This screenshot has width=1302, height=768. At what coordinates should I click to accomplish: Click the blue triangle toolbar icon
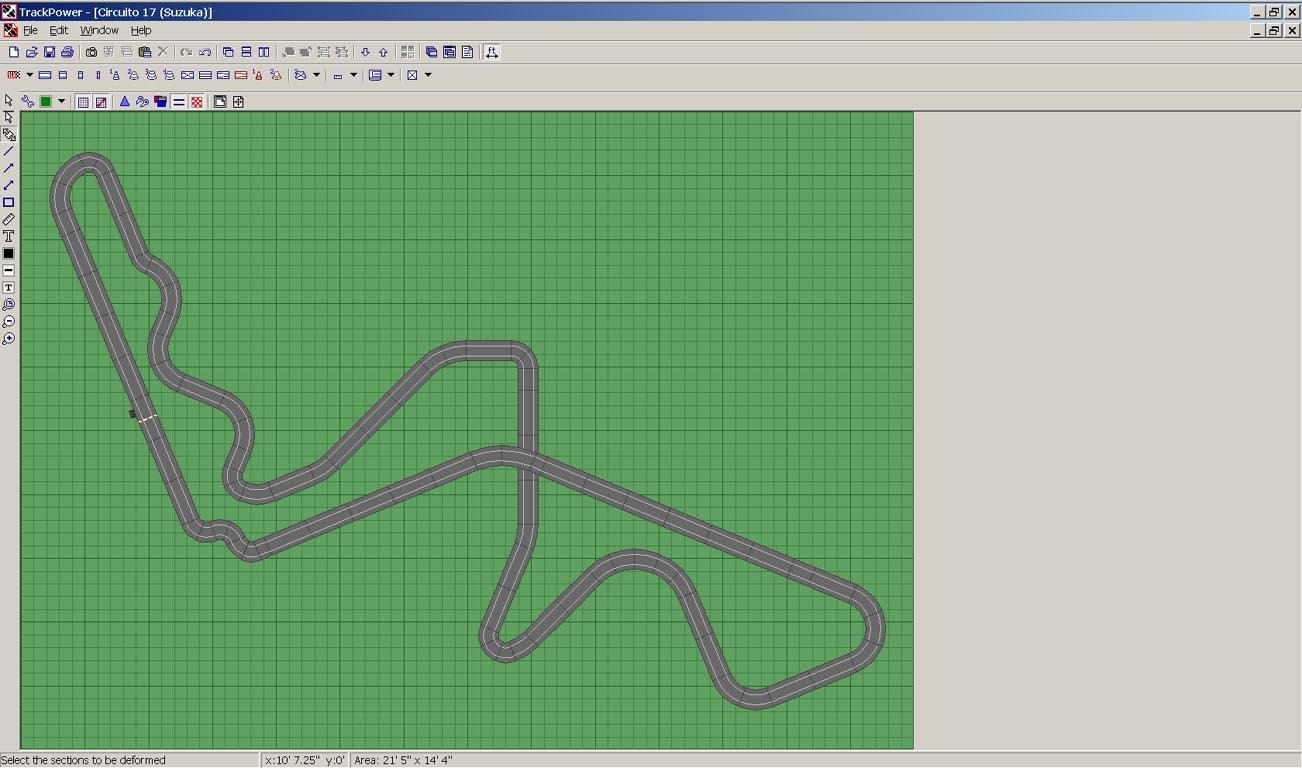(x=125, y=101)
